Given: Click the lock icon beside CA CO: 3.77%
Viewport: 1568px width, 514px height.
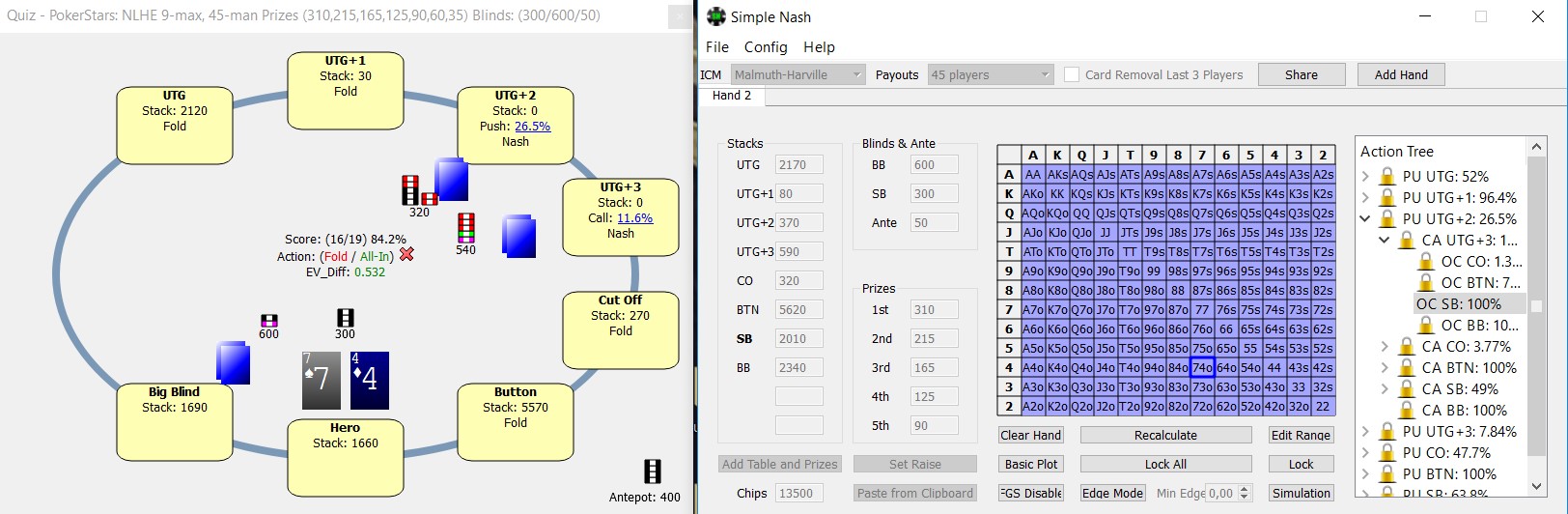Looking at the screenshot, I should click(x=1406, y=346).
